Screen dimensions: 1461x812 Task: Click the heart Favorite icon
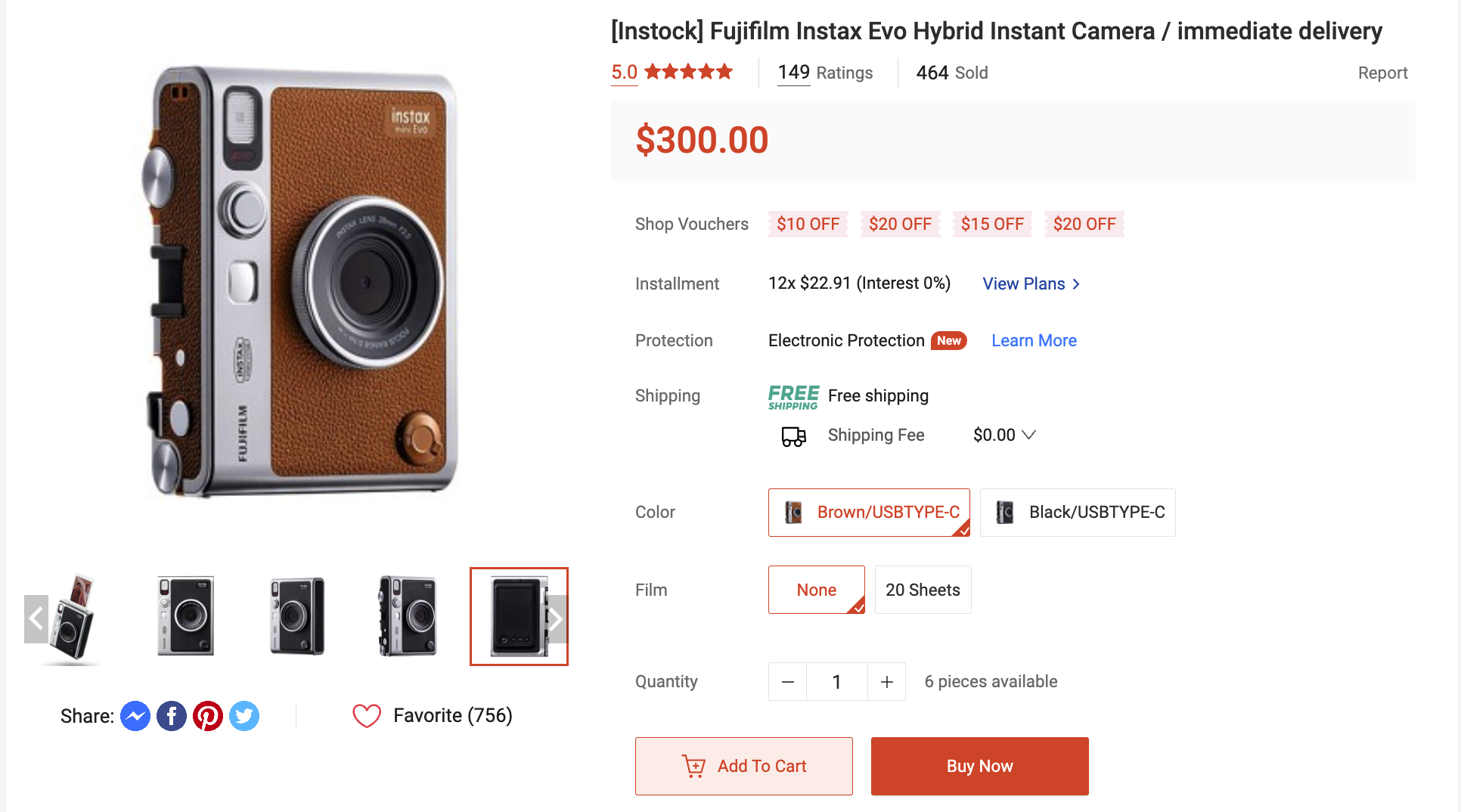367,715
